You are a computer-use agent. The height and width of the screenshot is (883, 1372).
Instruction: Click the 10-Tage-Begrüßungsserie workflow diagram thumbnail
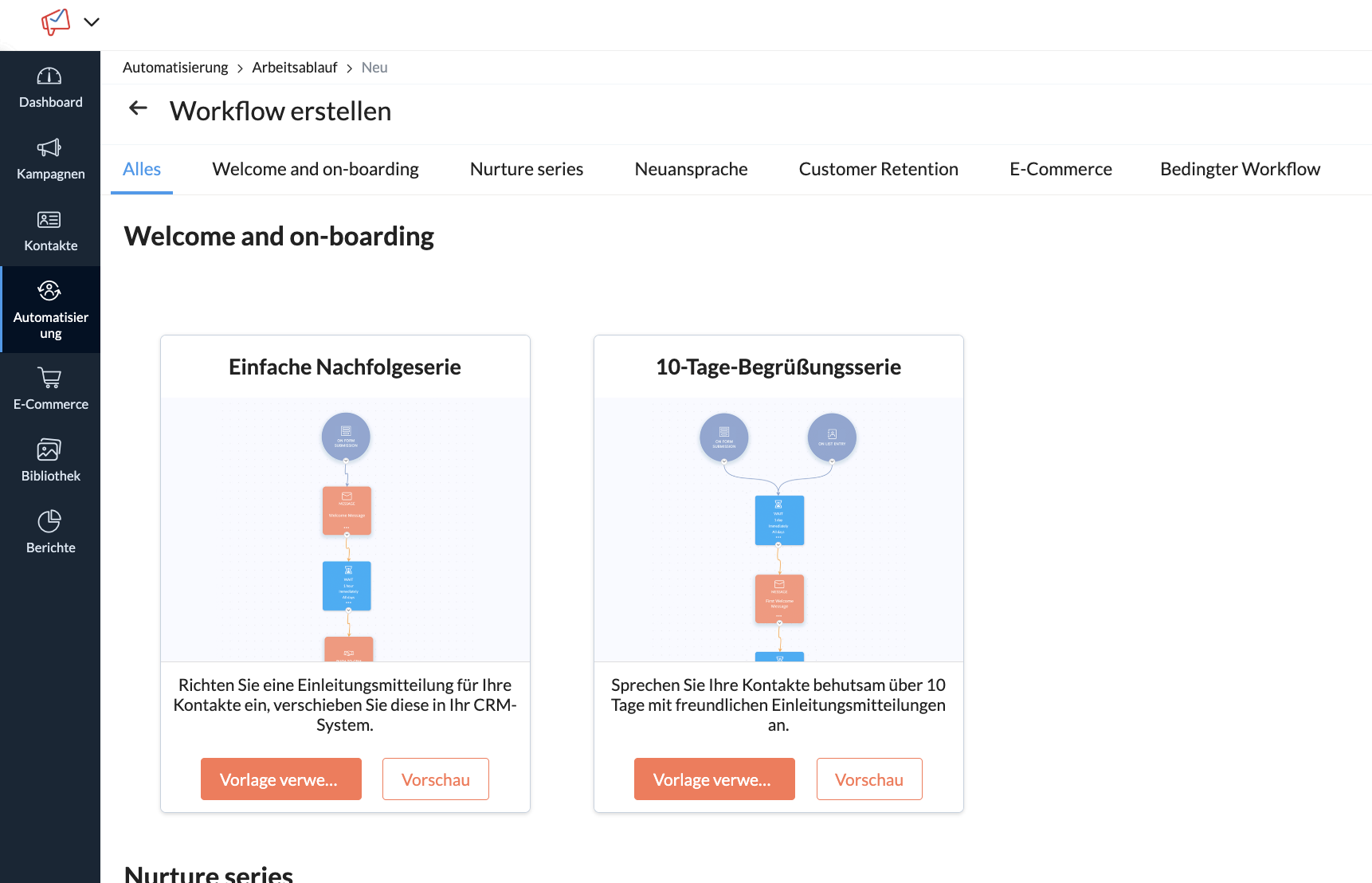[778, 530]
